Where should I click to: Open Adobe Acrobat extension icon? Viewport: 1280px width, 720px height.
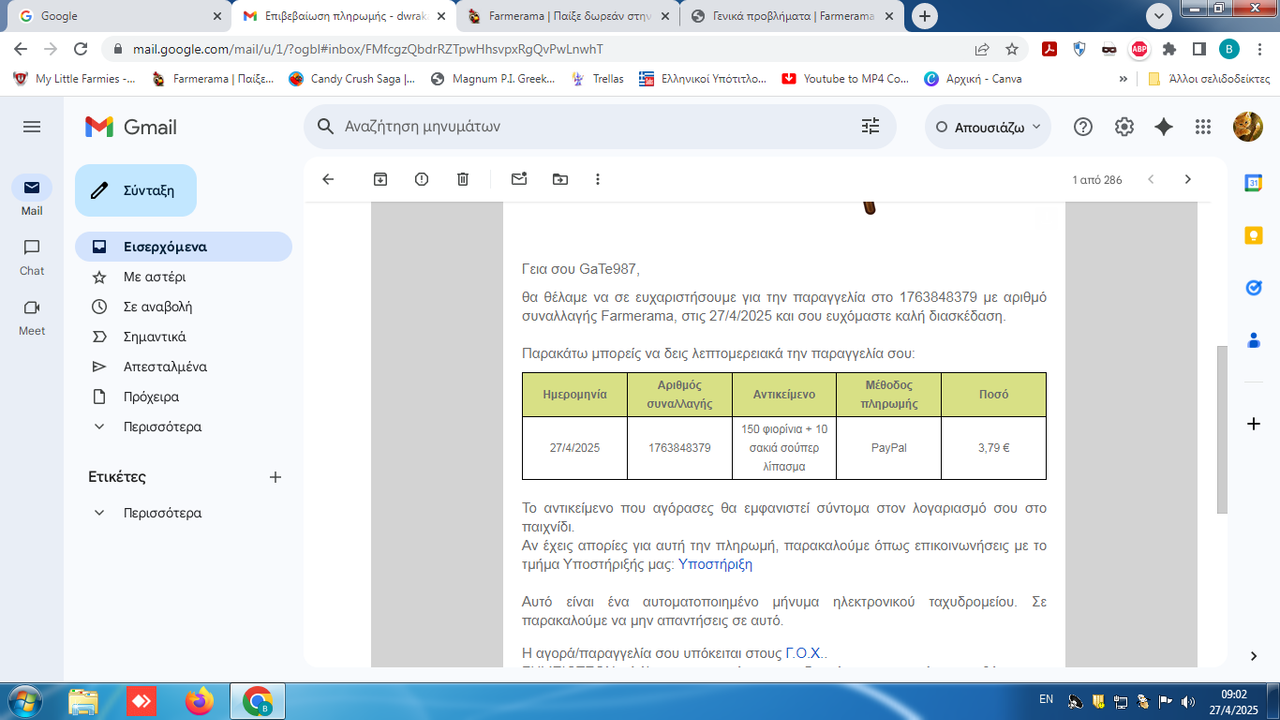1049,49
